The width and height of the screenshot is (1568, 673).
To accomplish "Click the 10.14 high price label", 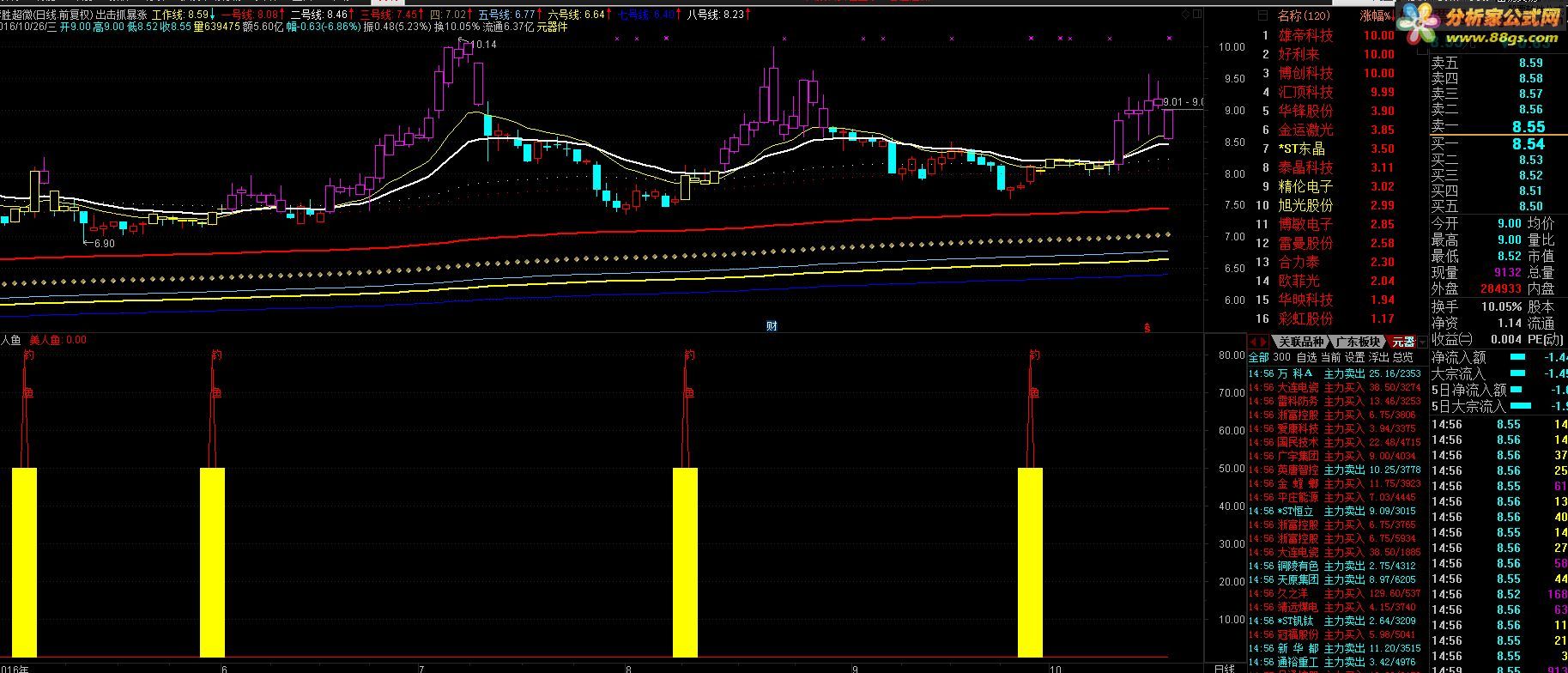I will [x=482, y=44].
